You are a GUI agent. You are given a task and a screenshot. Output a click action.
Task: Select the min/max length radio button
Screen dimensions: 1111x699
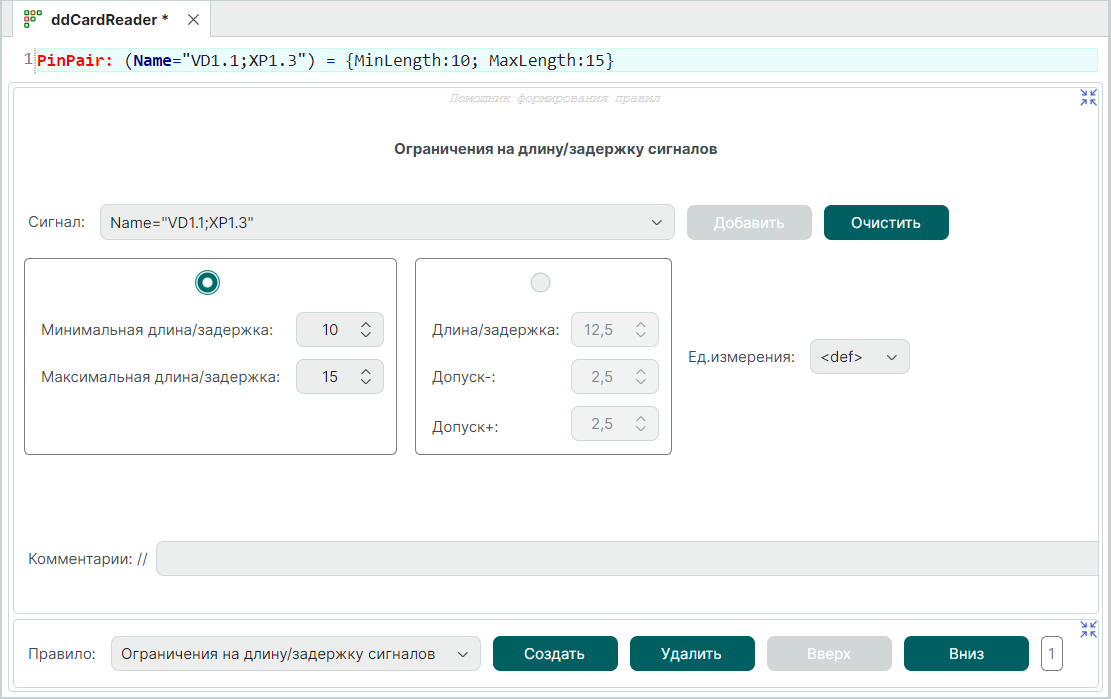click(207, 283)
